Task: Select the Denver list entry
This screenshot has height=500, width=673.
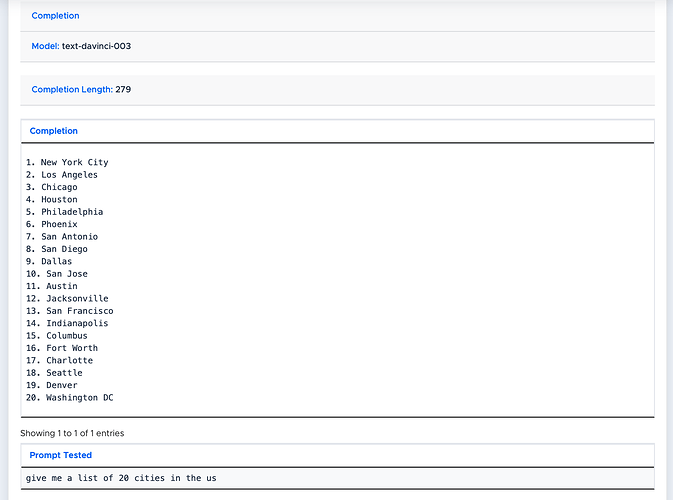Action: click(52, 385)
